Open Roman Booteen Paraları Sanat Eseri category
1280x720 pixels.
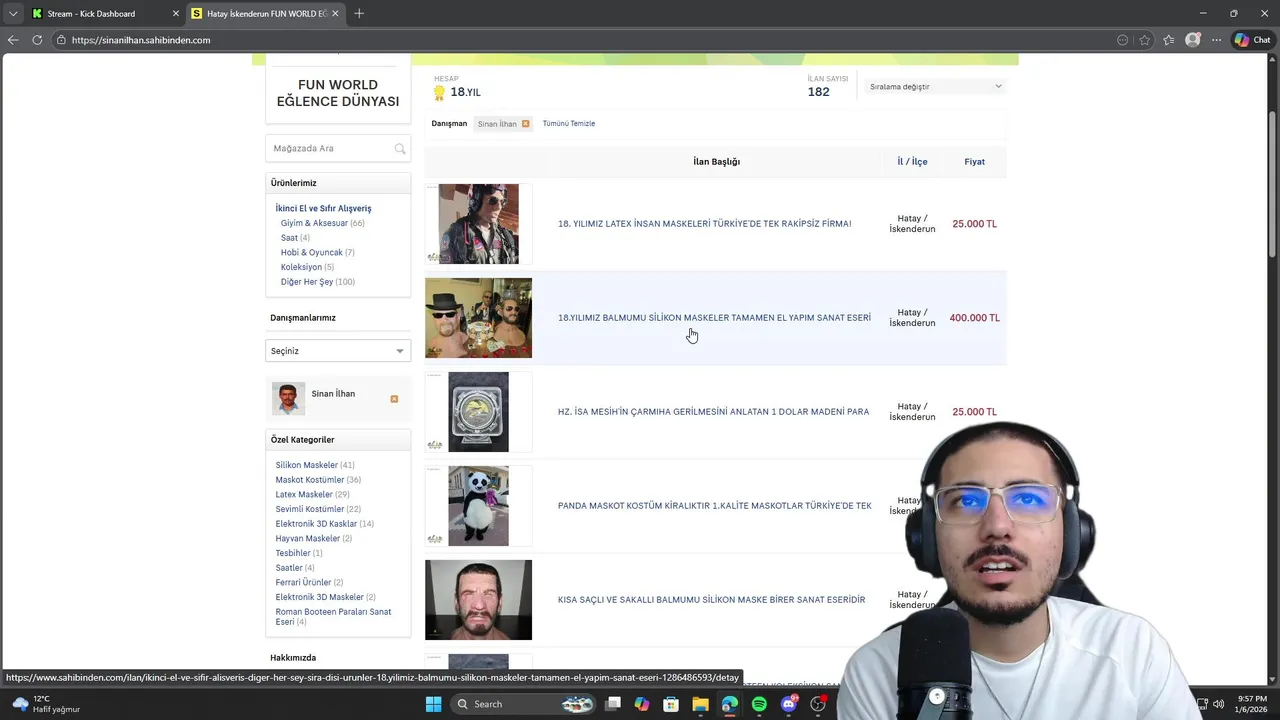(x=333, y=616)
